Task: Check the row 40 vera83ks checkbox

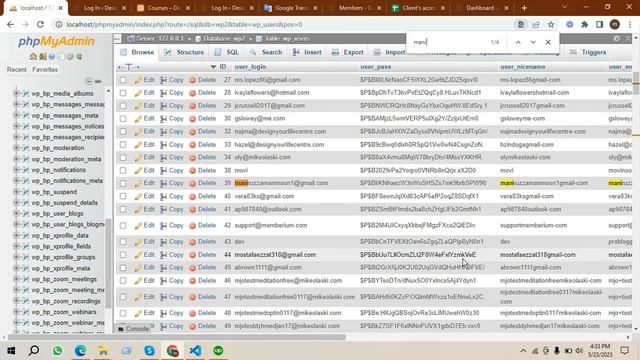Action: click(123, 196)
